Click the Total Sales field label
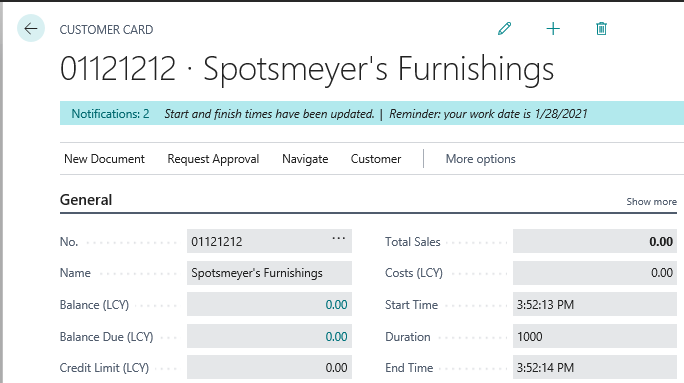Viewport: 684px width, 383px height. click(413, 242)
